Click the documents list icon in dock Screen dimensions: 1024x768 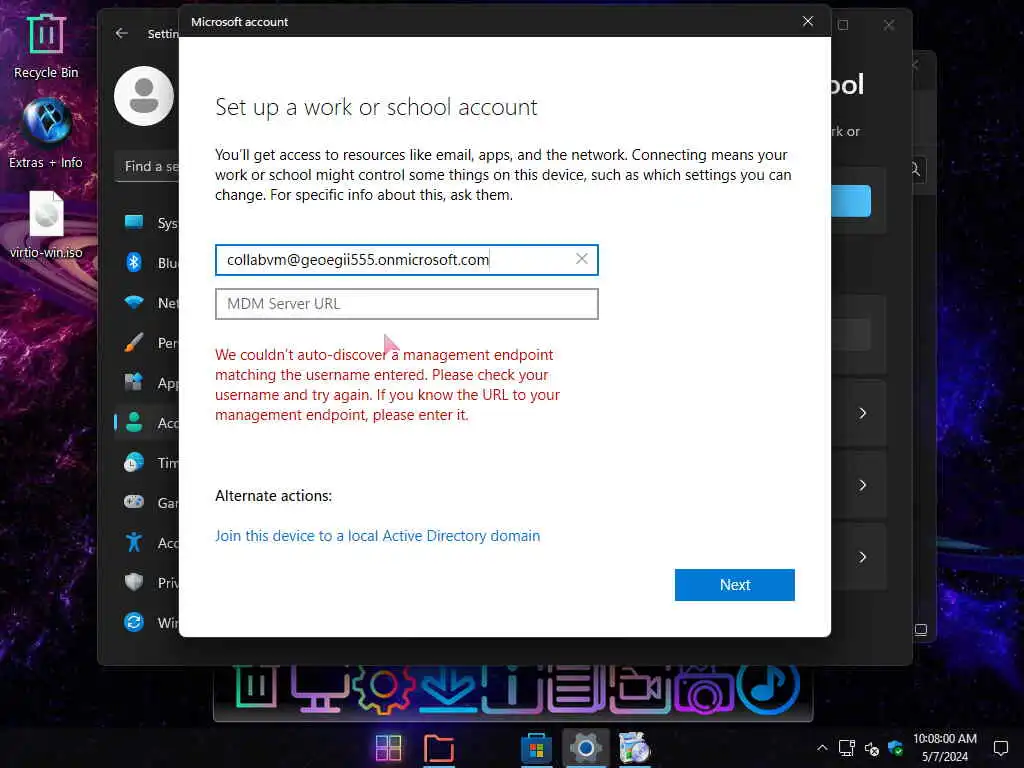[576, 688]
